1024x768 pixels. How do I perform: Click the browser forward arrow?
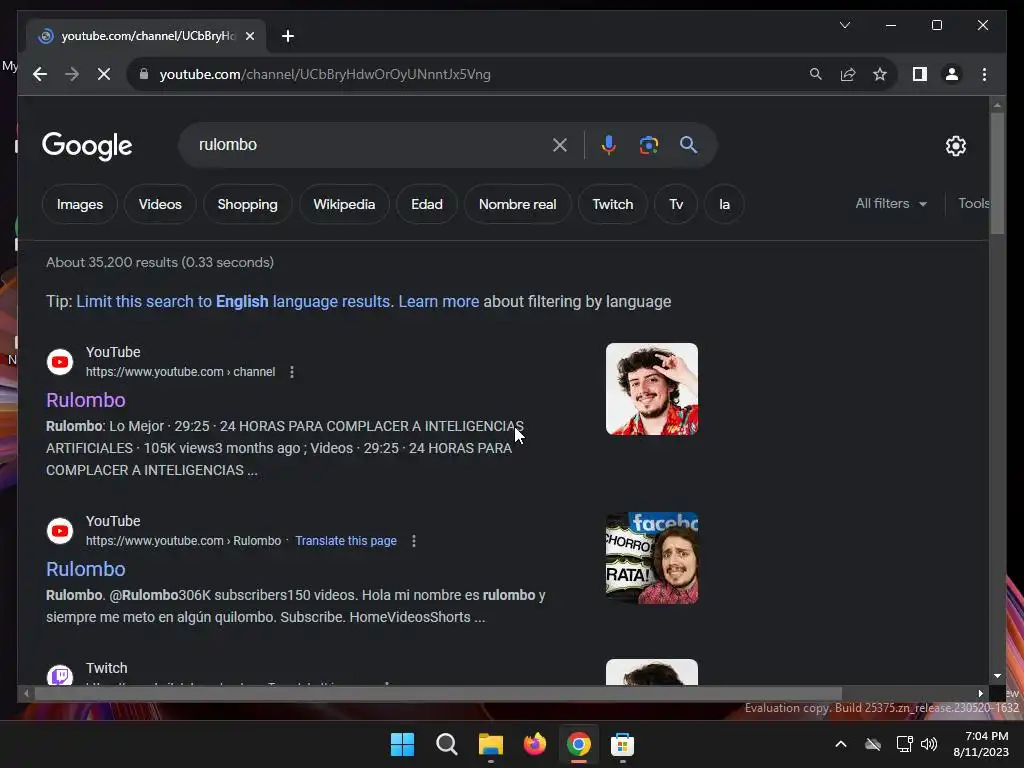pos(72,74)
